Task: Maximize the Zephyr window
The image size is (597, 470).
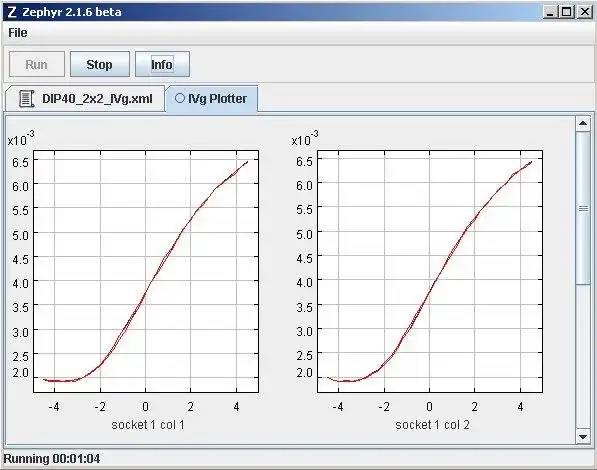Action: pyautogui.click(x=567, y=12)
